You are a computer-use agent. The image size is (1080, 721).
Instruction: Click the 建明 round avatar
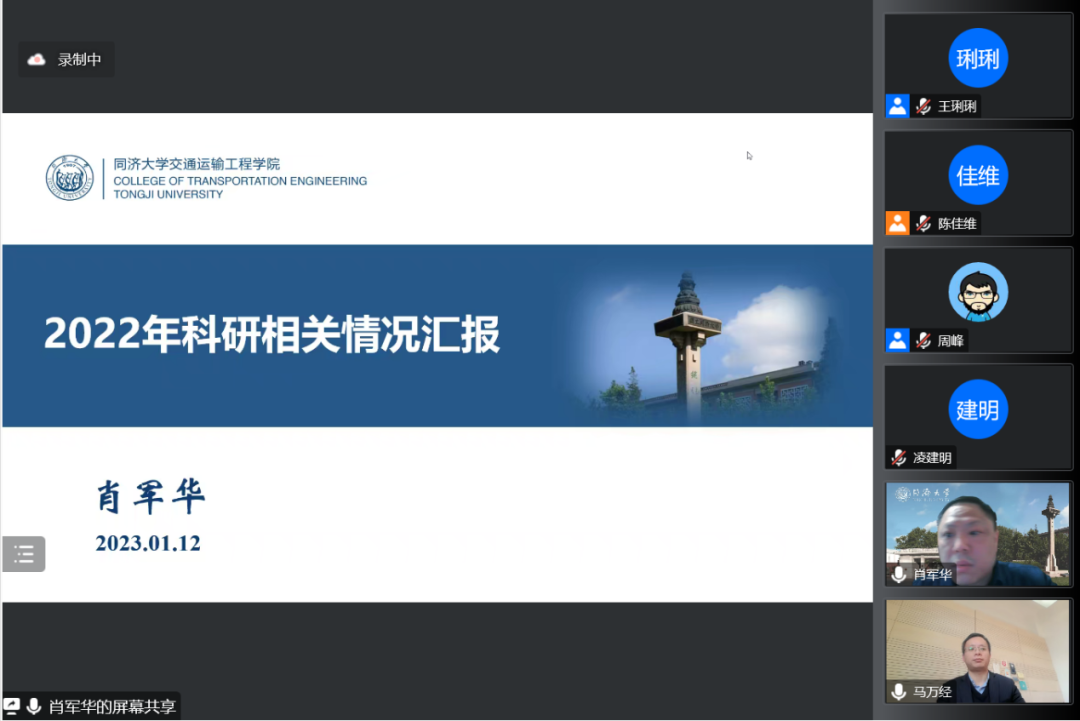point(977,409)
